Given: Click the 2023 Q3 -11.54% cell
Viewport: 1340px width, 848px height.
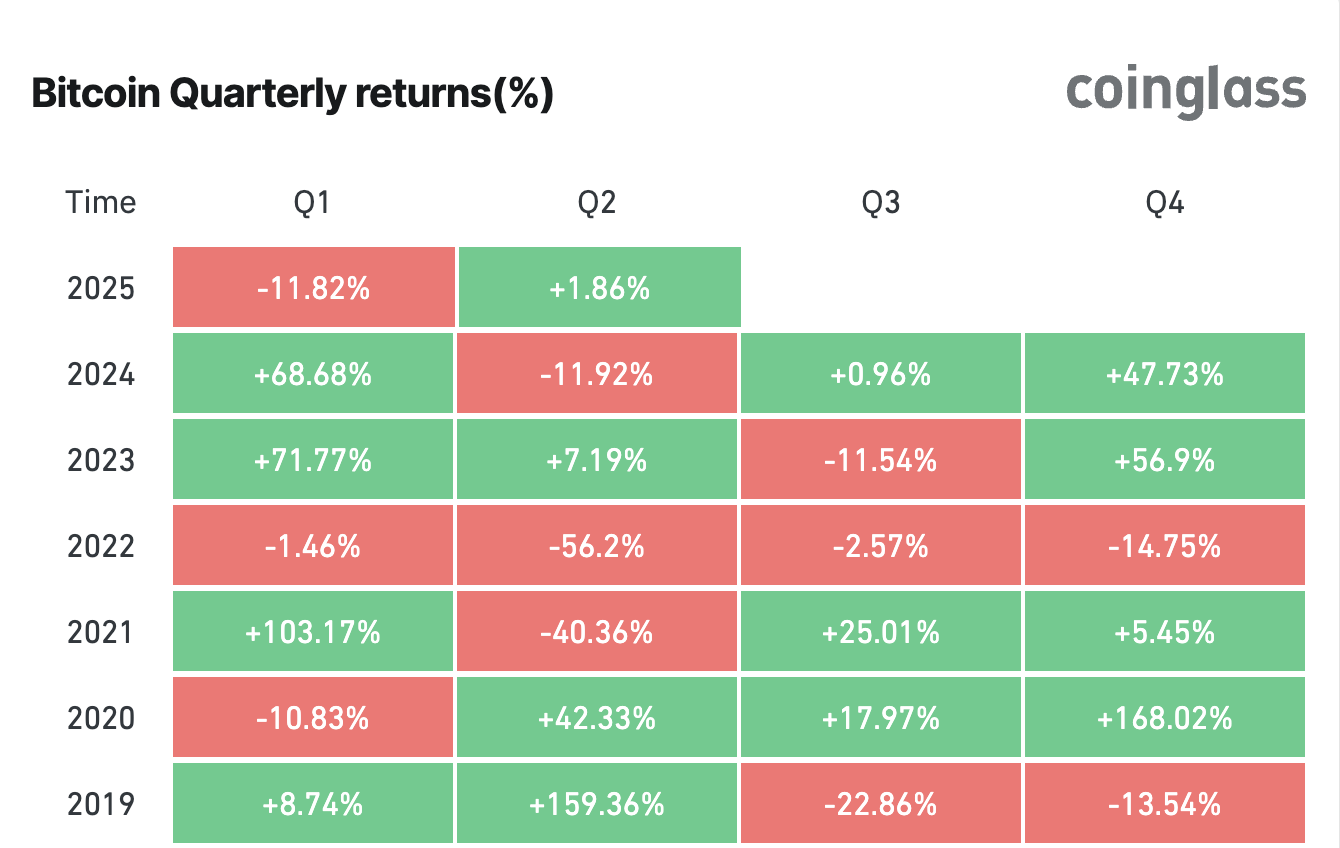Looking at the screenshot, I should [x=881, y=461].
